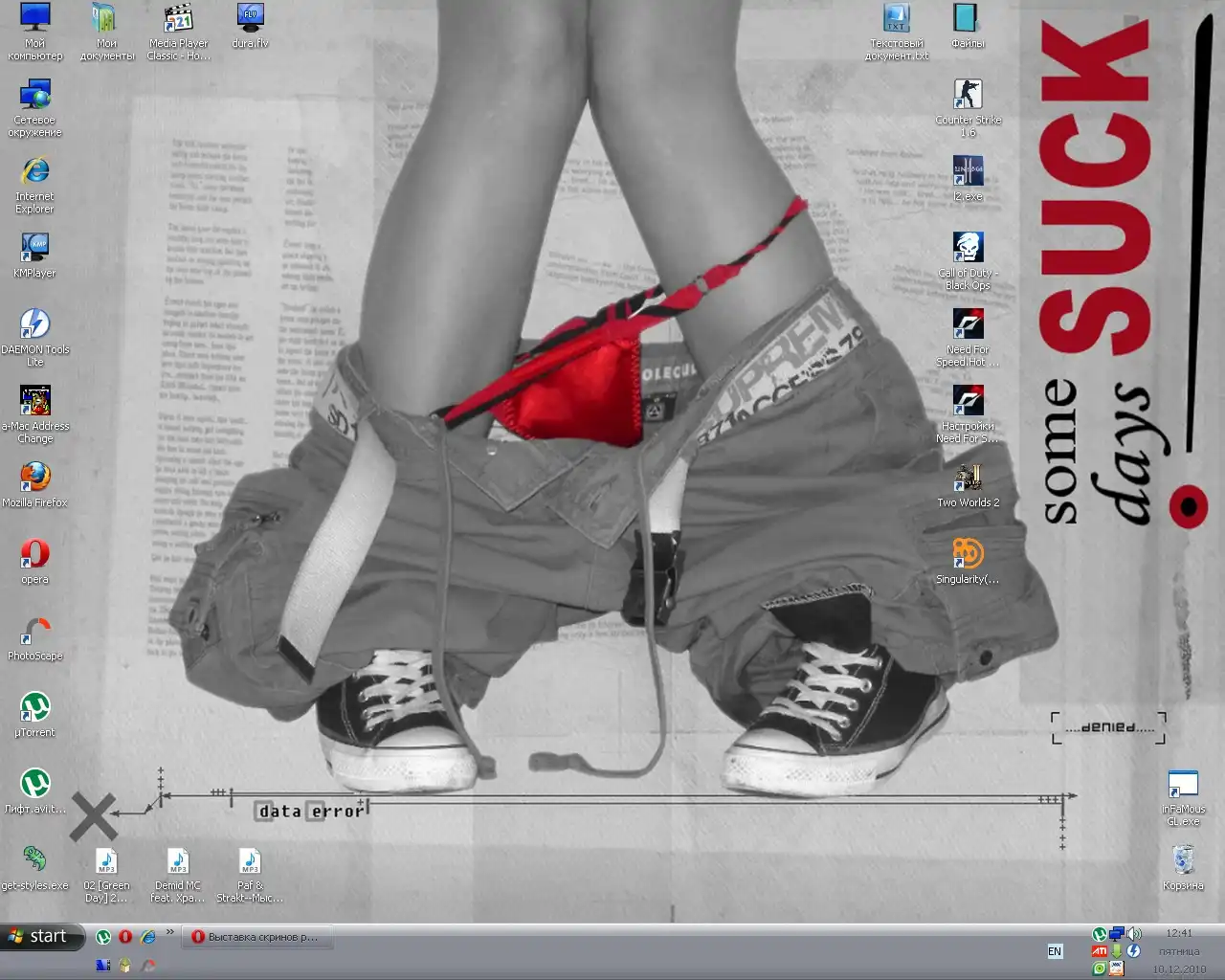
Task: Select the µTorrent desktop shortcut
Action: point(35,707)
